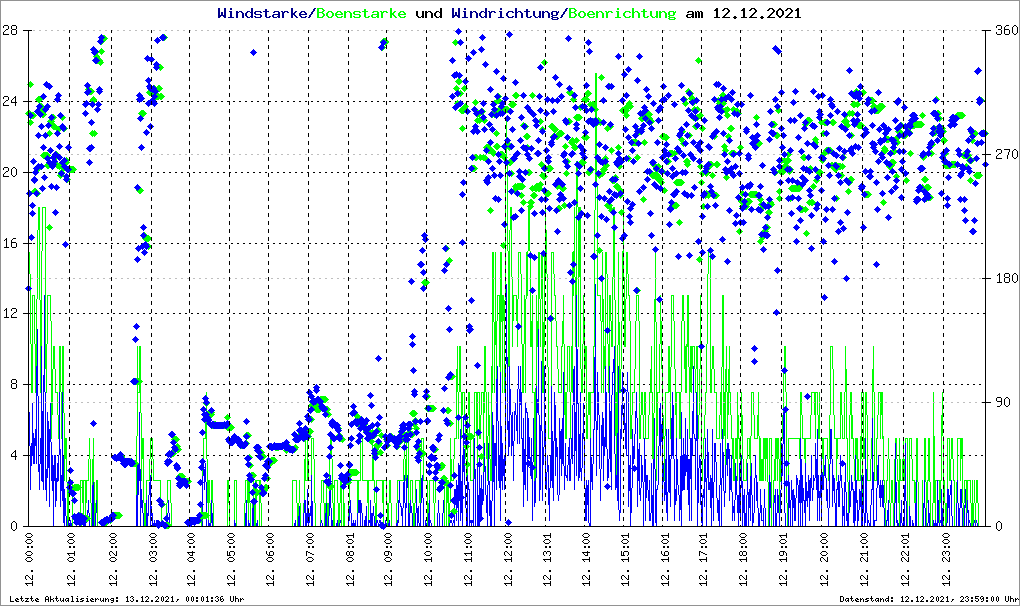Click the 180 label on the right axis
The image size is (1020, 606).
[x=1003, y=278]
